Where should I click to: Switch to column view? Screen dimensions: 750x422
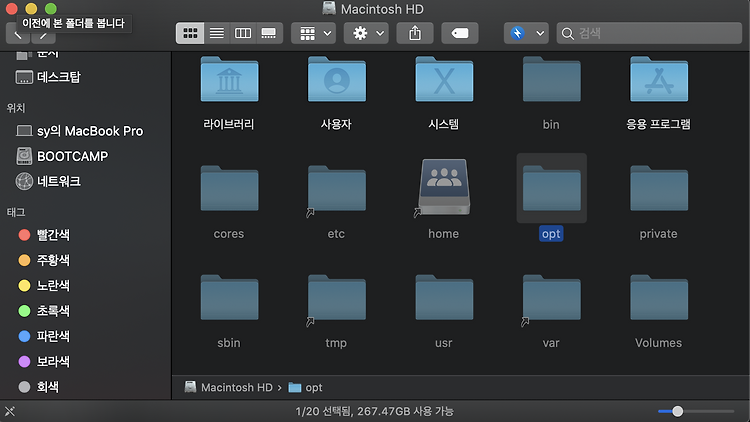pyautogui.click(x=243, y=33)
